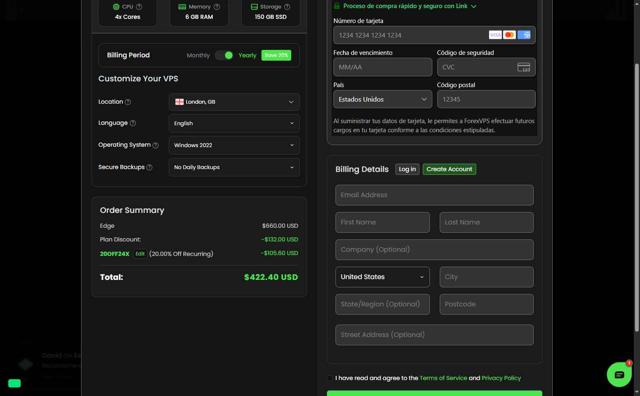Click the $422.40 USD total amount
This screenshot has width=640, height=396.
point(271,277)
